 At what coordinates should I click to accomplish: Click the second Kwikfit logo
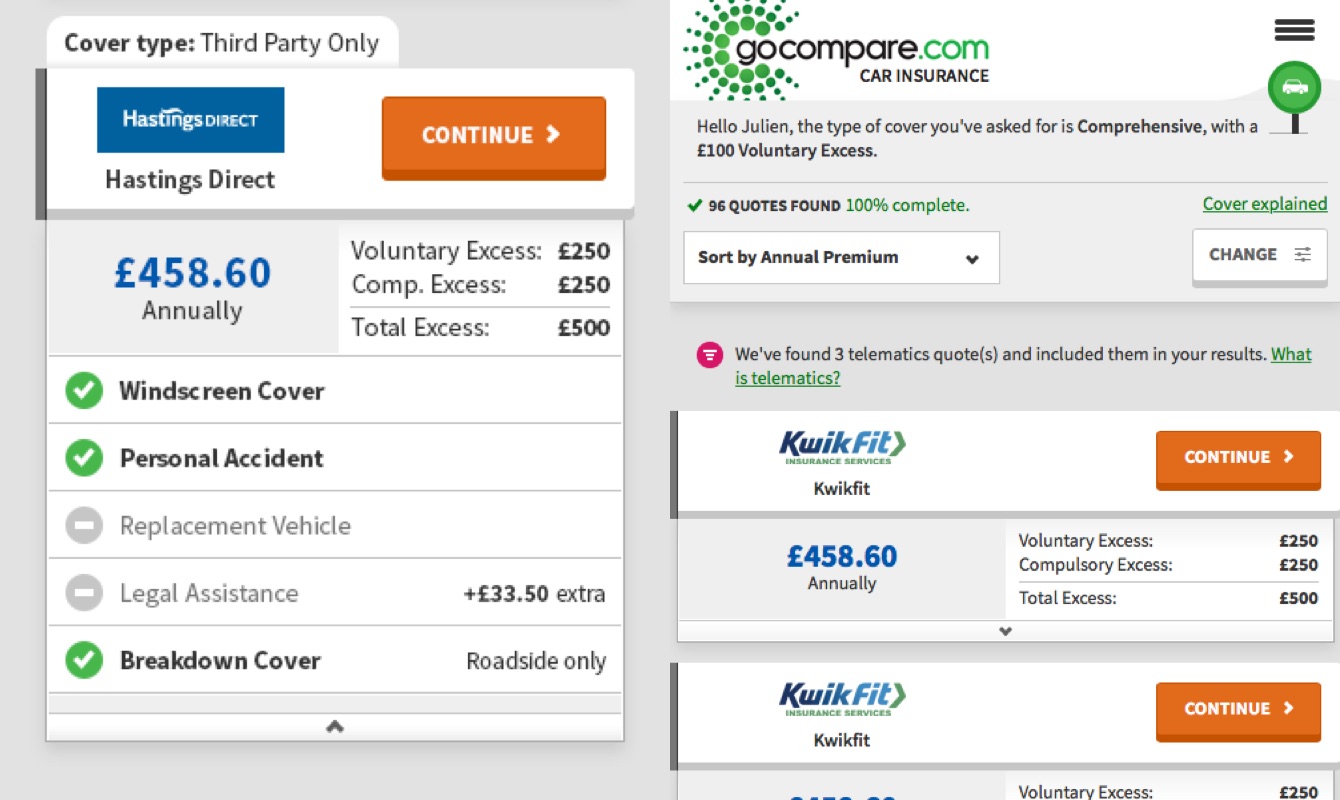(842, 698)
